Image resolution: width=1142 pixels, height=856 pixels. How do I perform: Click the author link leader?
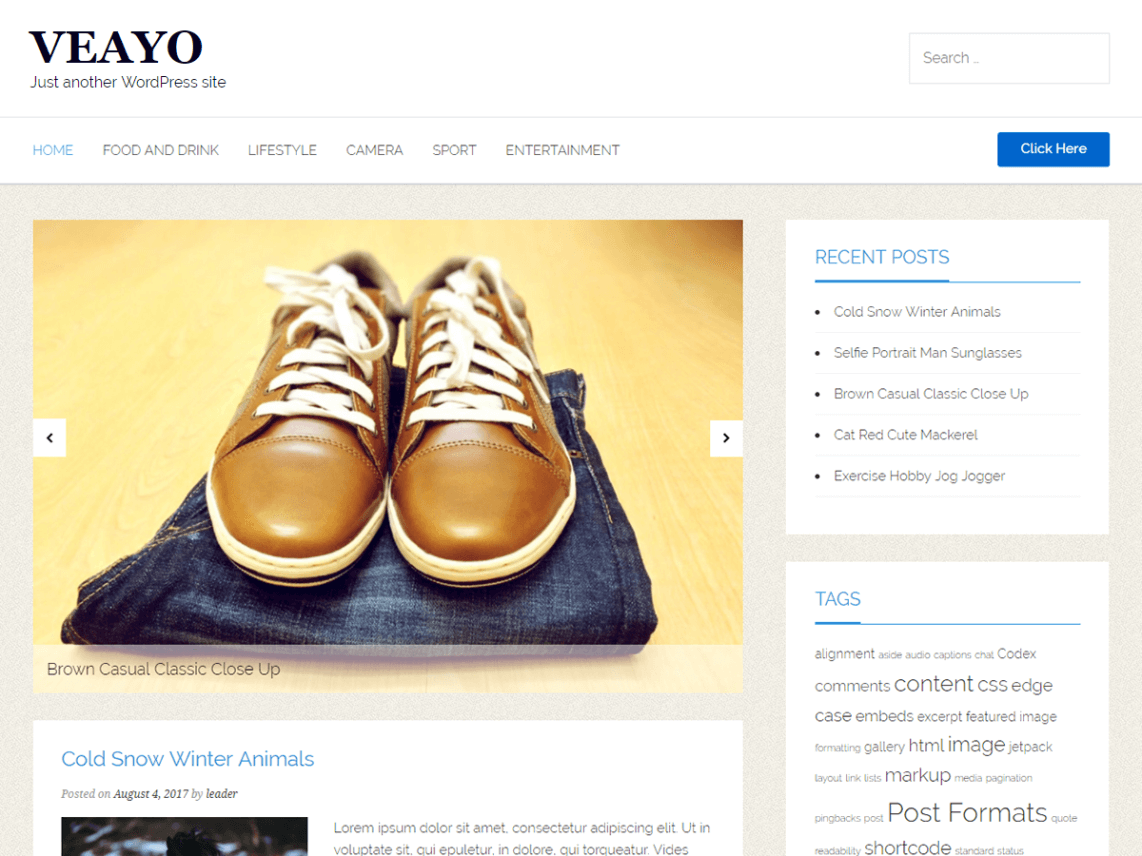click(222, 794)
